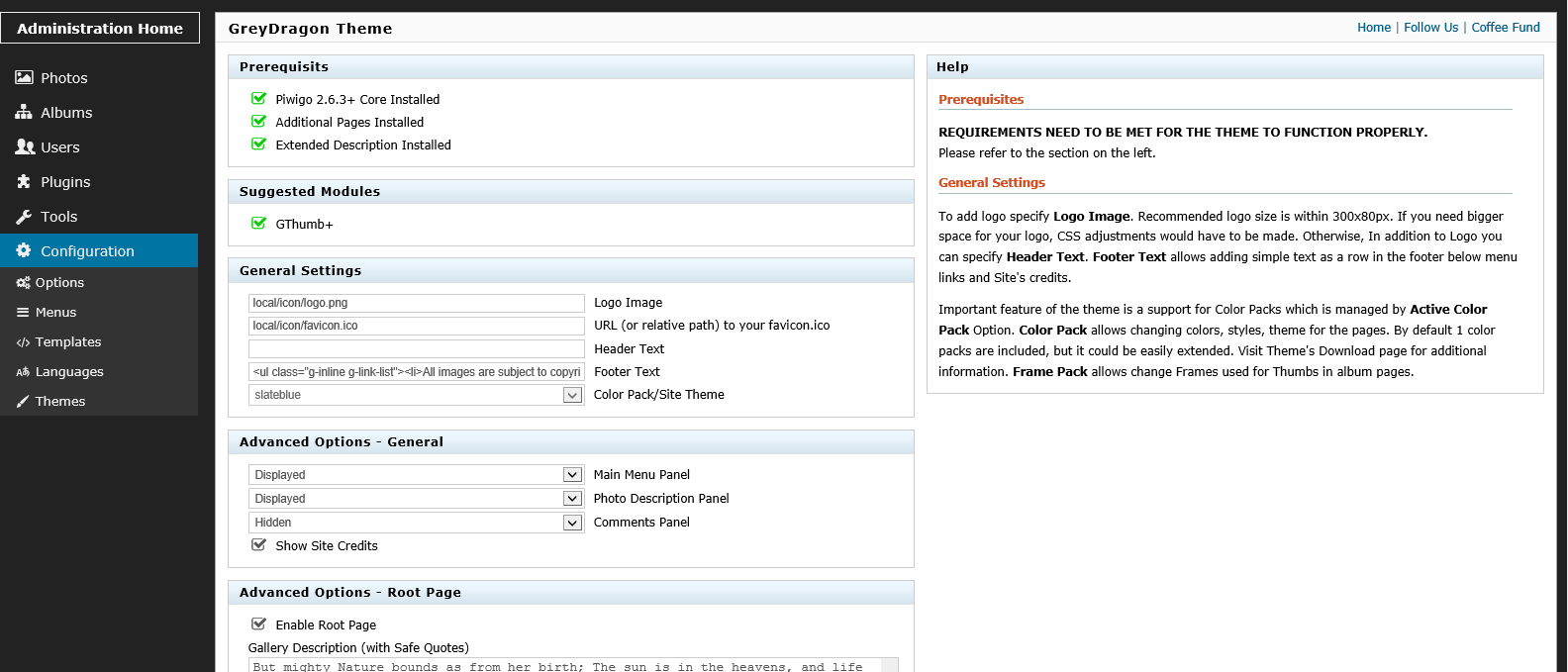
Task: Click the Photos icon in sidebar
Action: pyautogui.click(x=24, y=77)
